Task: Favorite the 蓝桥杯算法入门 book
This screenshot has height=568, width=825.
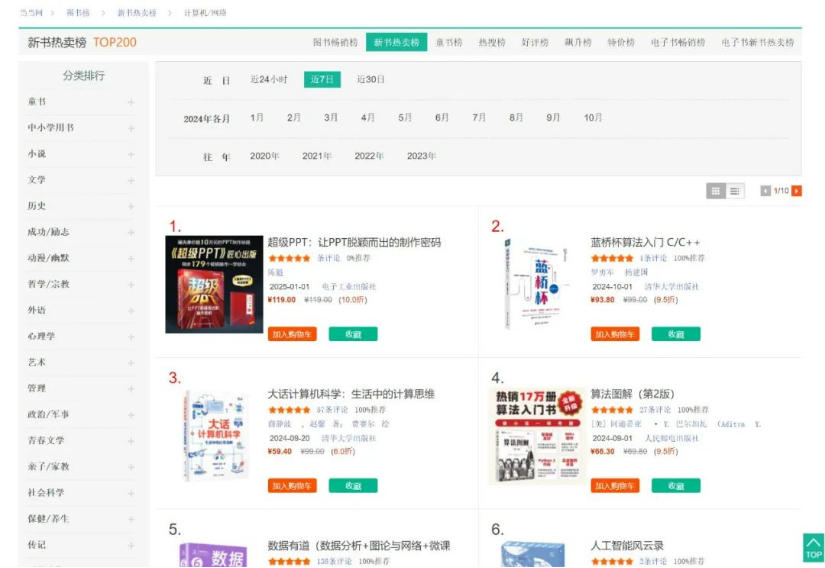Action: [x=676, y=334]
